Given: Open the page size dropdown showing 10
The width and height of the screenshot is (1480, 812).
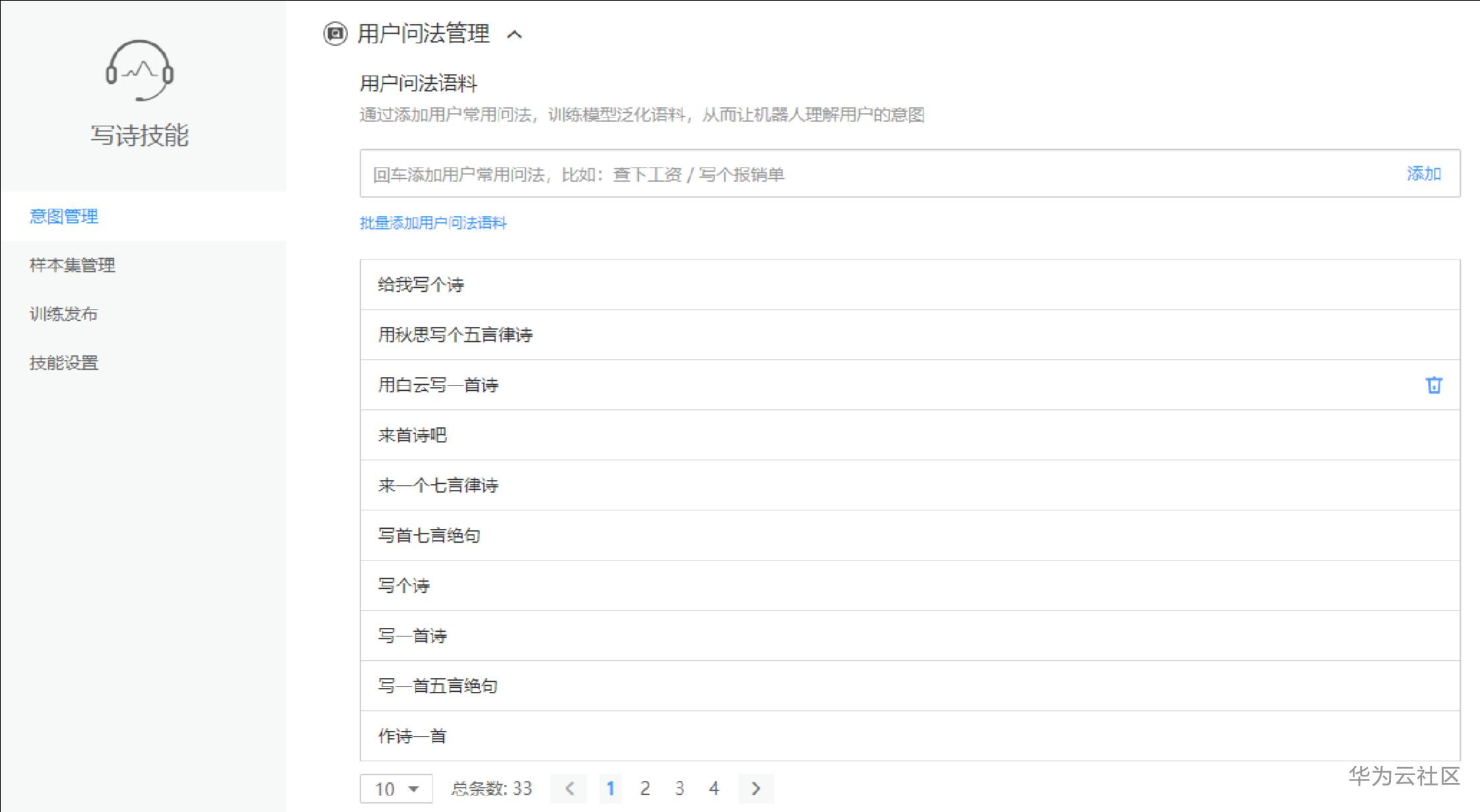Looking at the screenshot, I should click(x=396, y=788).
